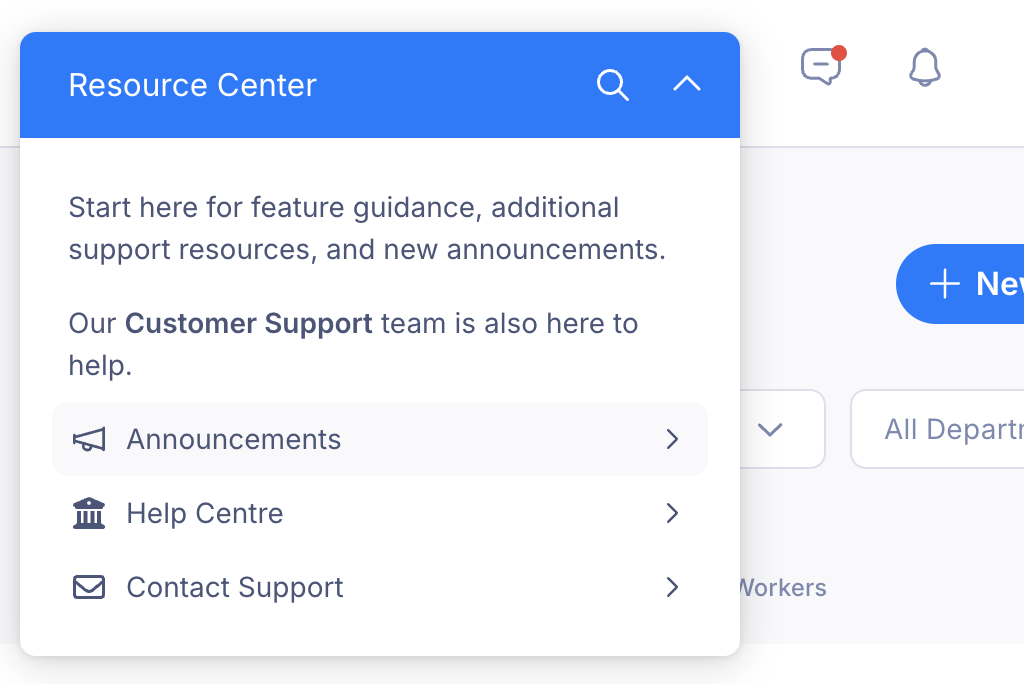Viewport: 1024px width, 684px height.
Task: Open the All Departments dropdown
Action: click(x=938, y=429)
